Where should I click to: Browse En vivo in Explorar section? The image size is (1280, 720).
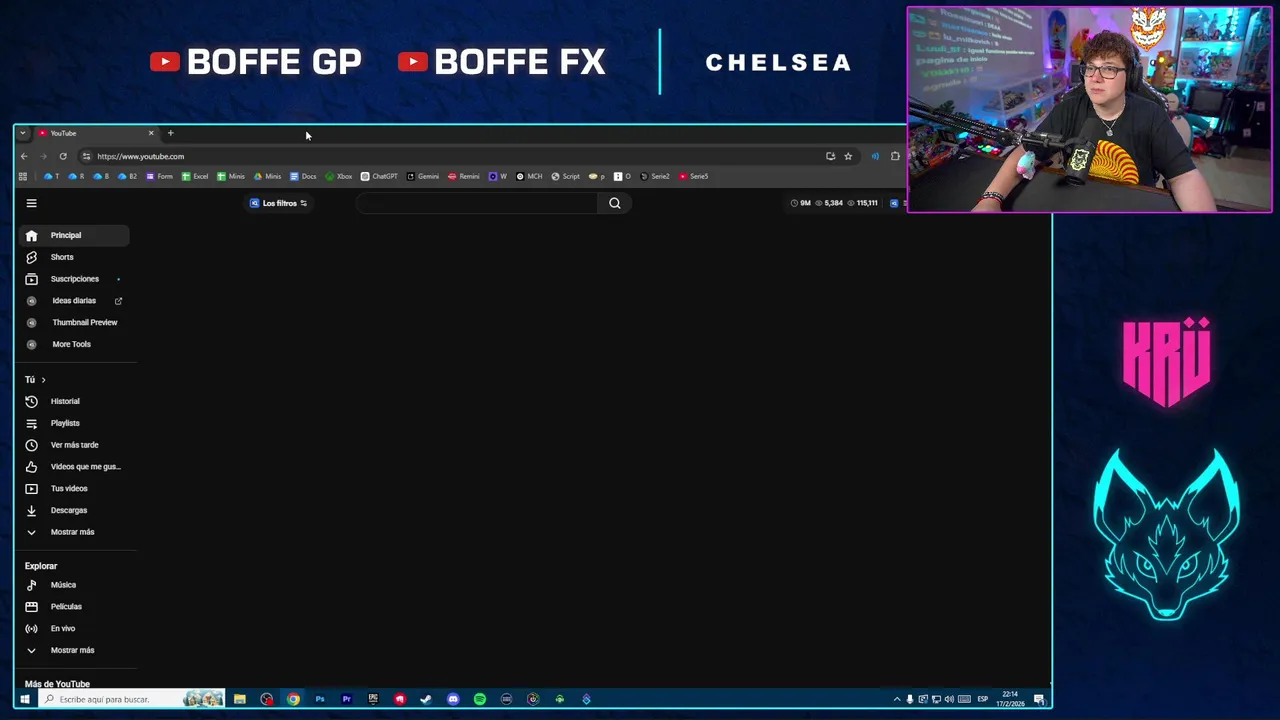(72, 628)
